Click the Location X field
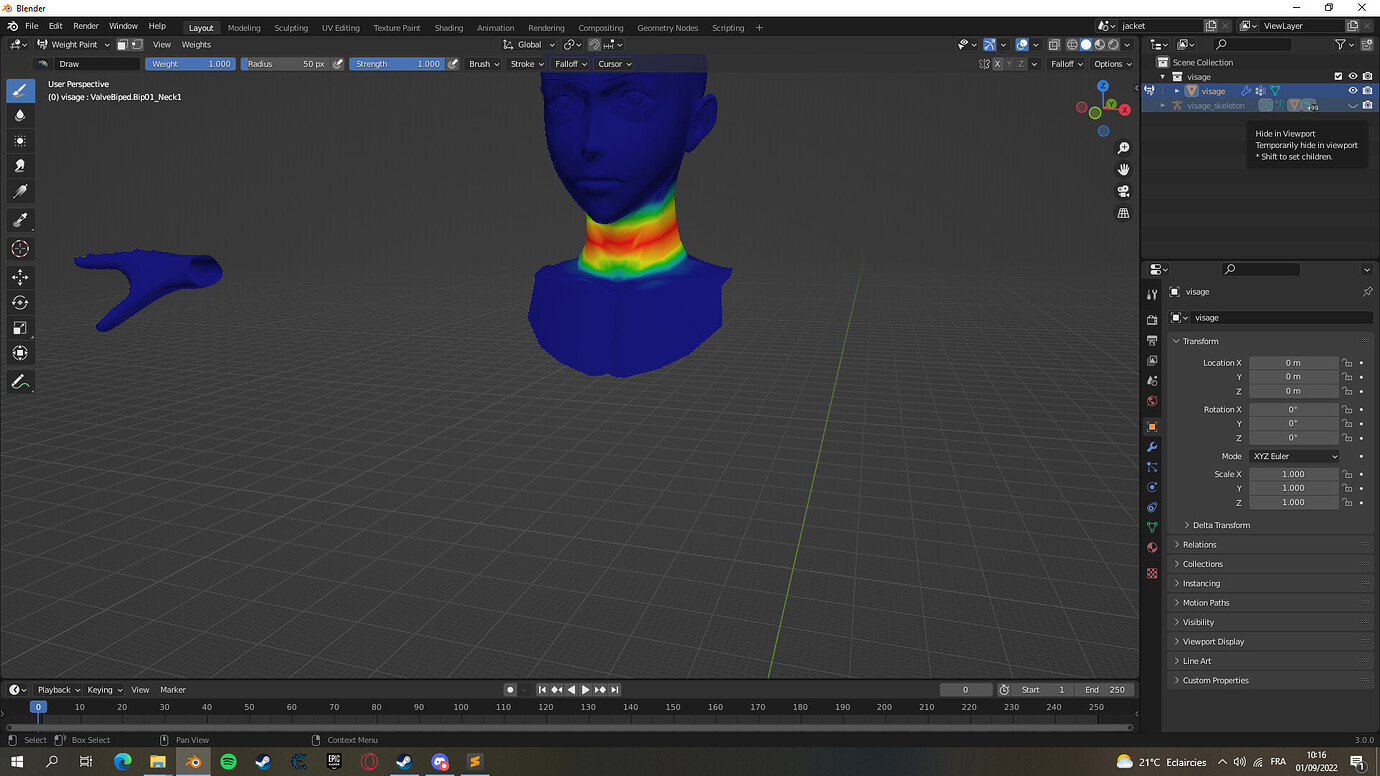Viewport: 1380px width, 776px height. tap(1293, 363)
